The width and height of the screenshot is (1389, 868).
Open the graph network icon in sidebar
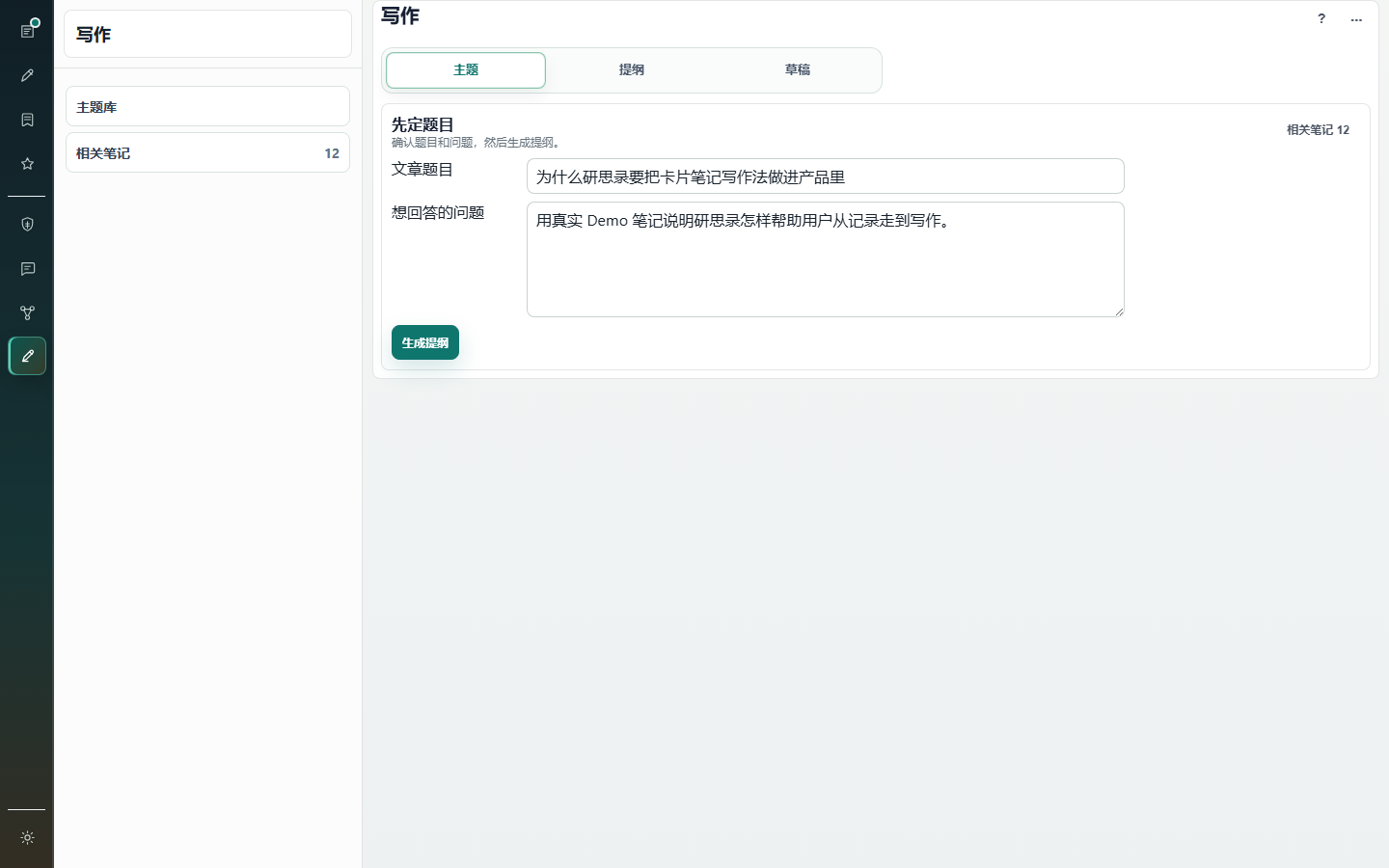point(27,312)
